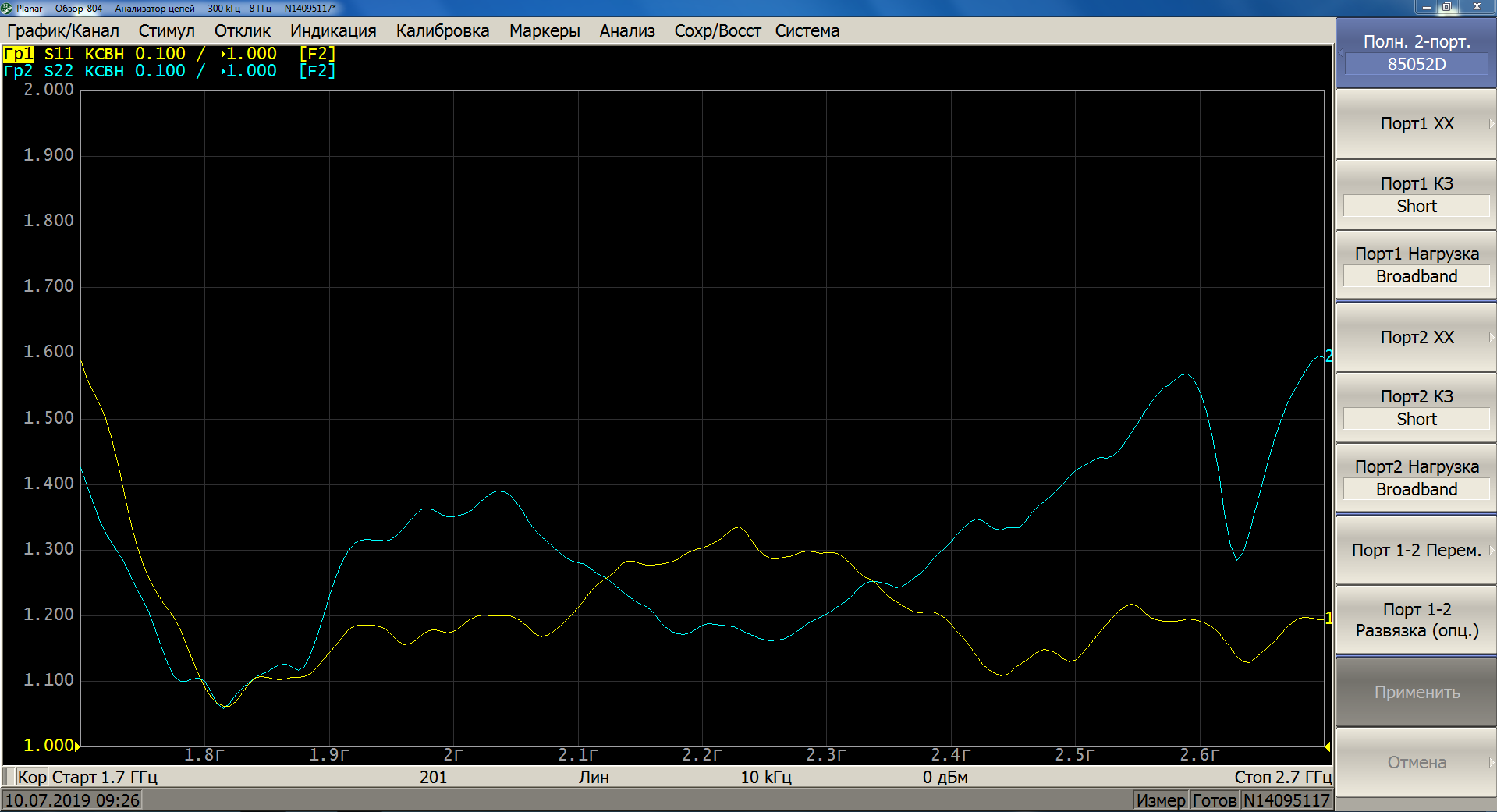Open the Калибровка menu
Image resolution: width=1497 pixels, height=812 pixels.
coord(442,31)
